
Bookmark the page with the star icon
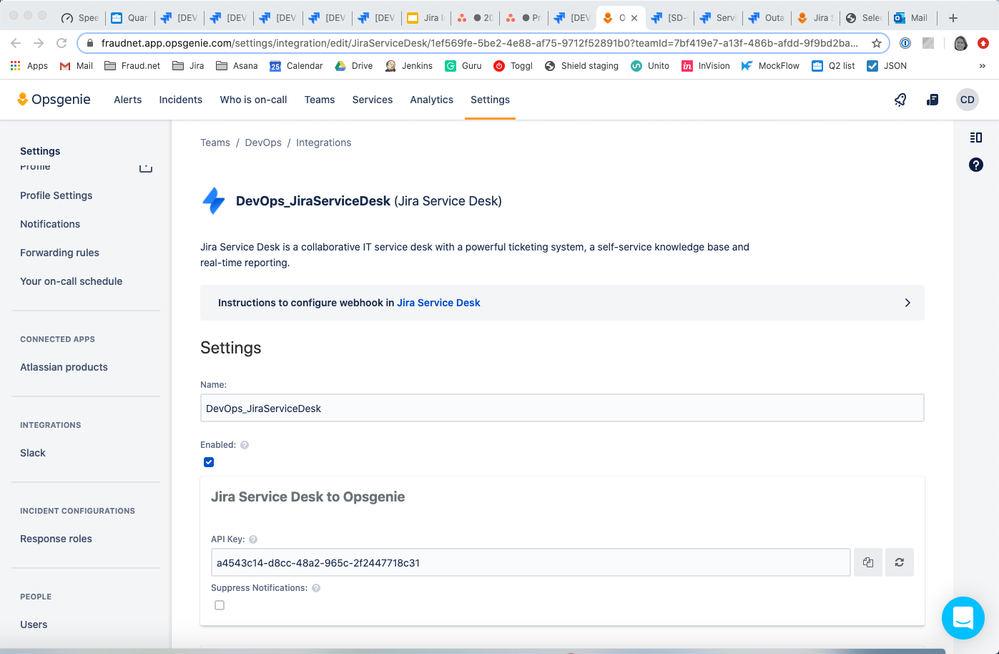point(877,43)
